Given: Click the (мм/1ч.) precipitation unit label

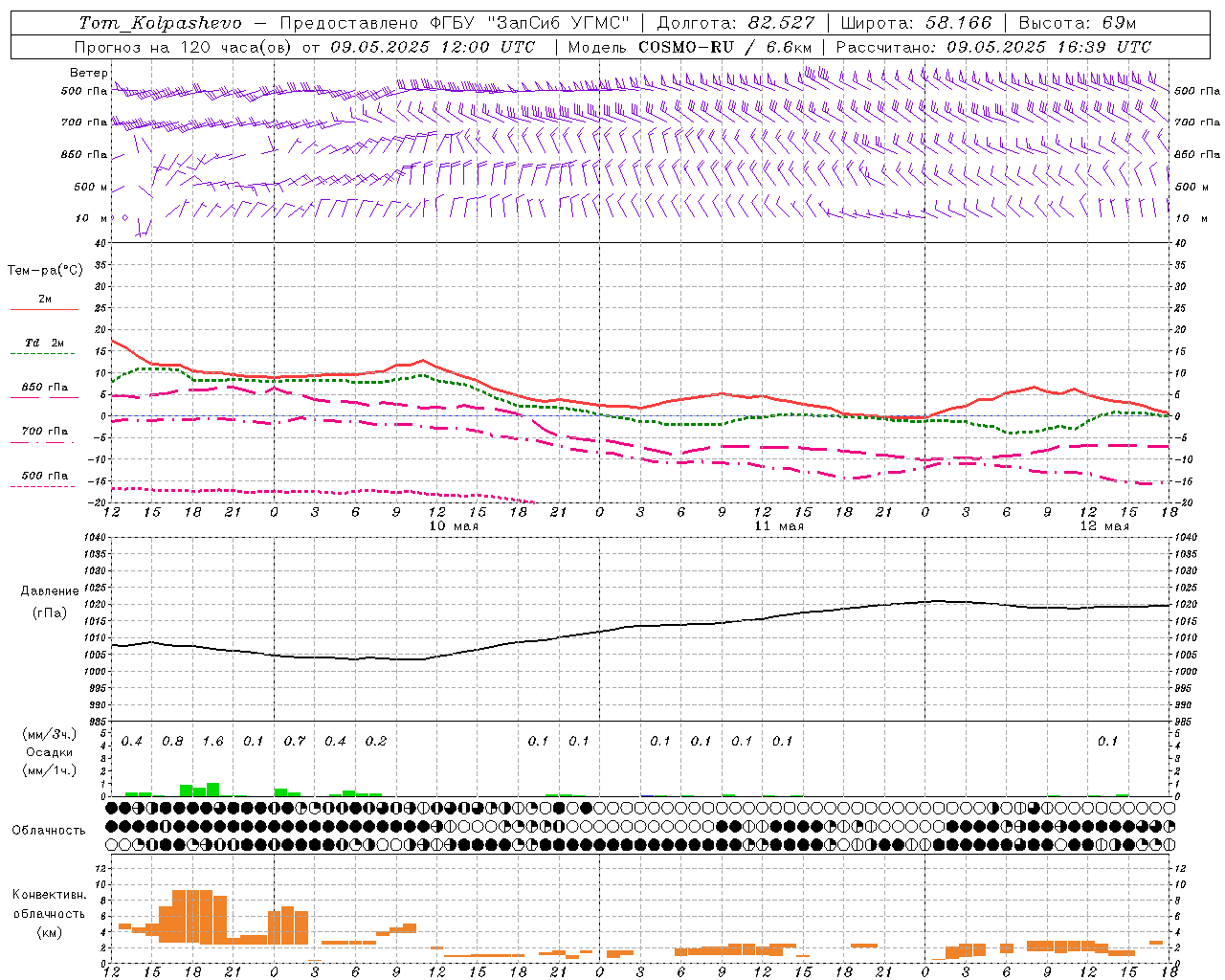Looking at the screenshot, I should click(49, 769).
